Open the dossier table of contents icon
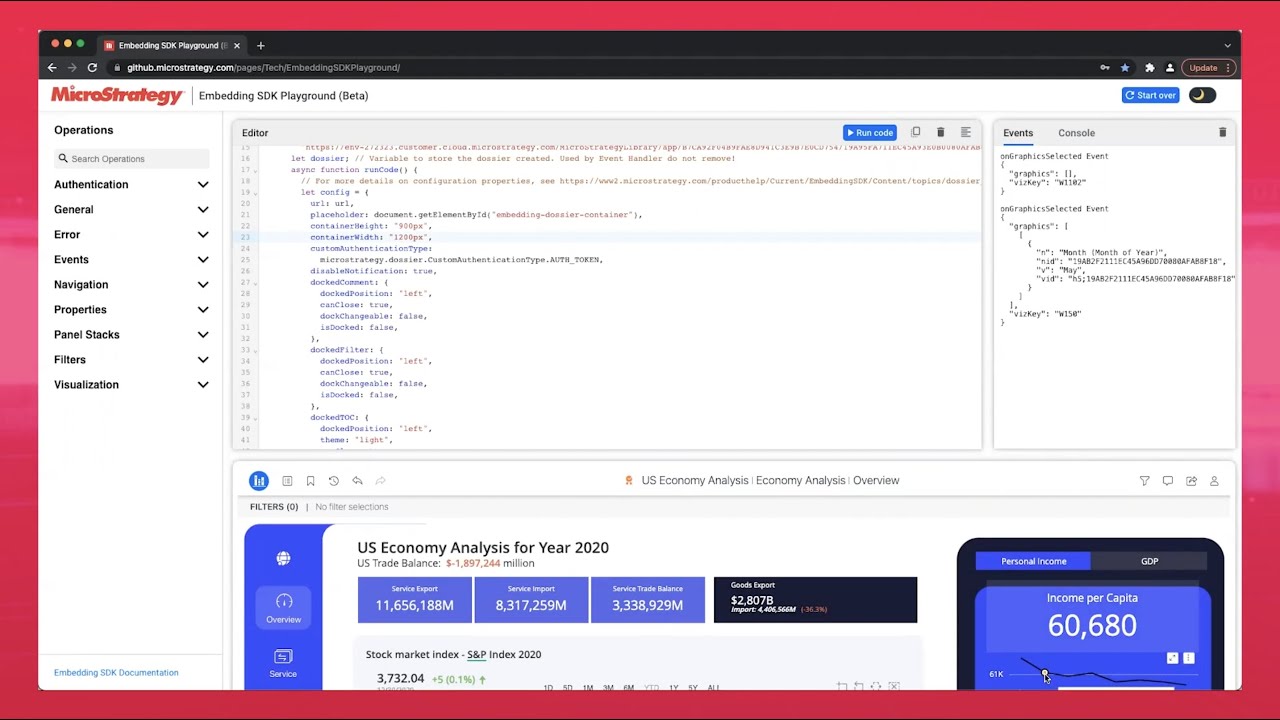Image resolution: width=1280 pixels, height=720 pixels. pos(287,481)
